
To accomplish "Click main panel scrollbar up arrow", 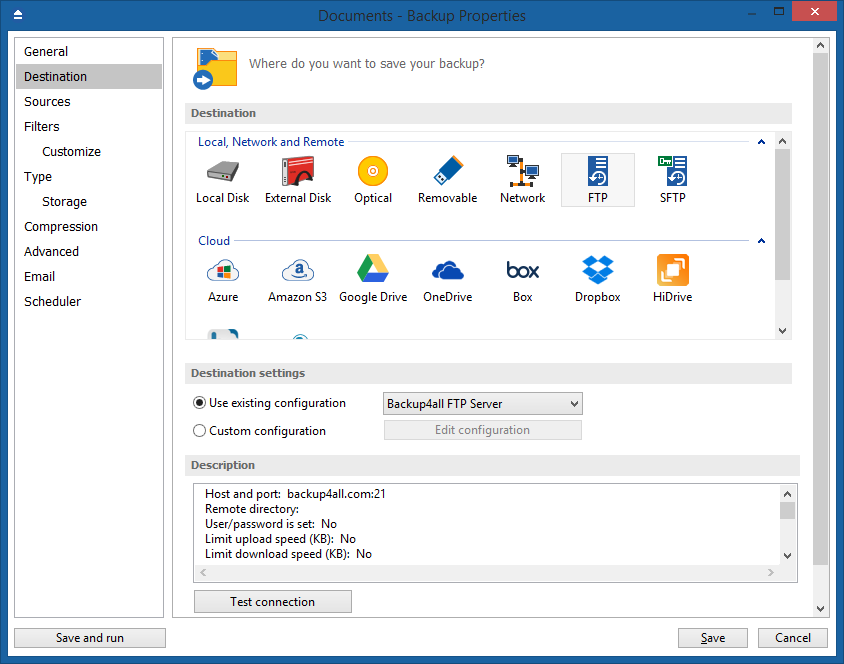I will (x=820, y=45).
